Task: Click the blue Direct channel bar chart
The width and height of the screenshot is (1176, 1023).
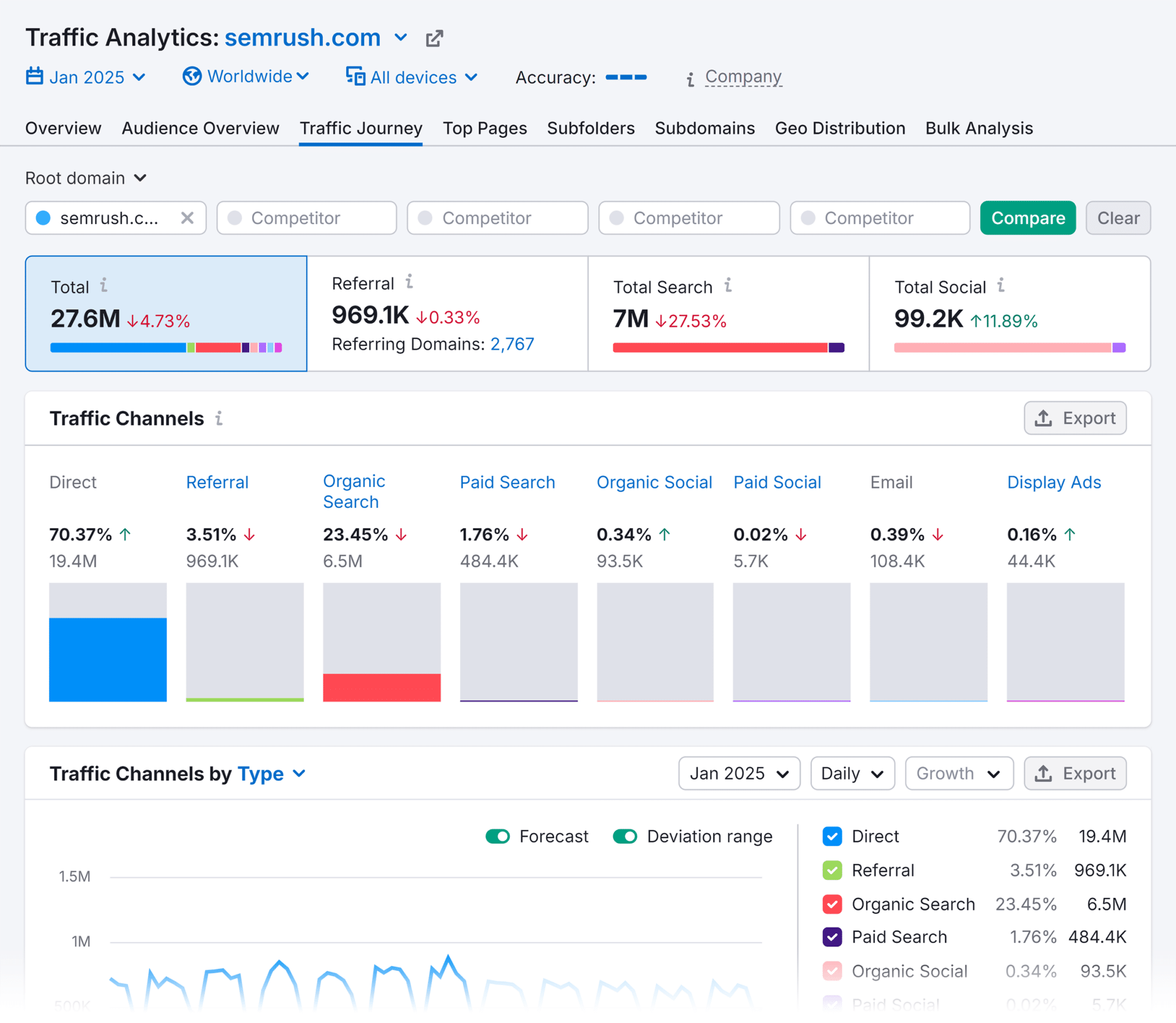Action: point(108,659)
